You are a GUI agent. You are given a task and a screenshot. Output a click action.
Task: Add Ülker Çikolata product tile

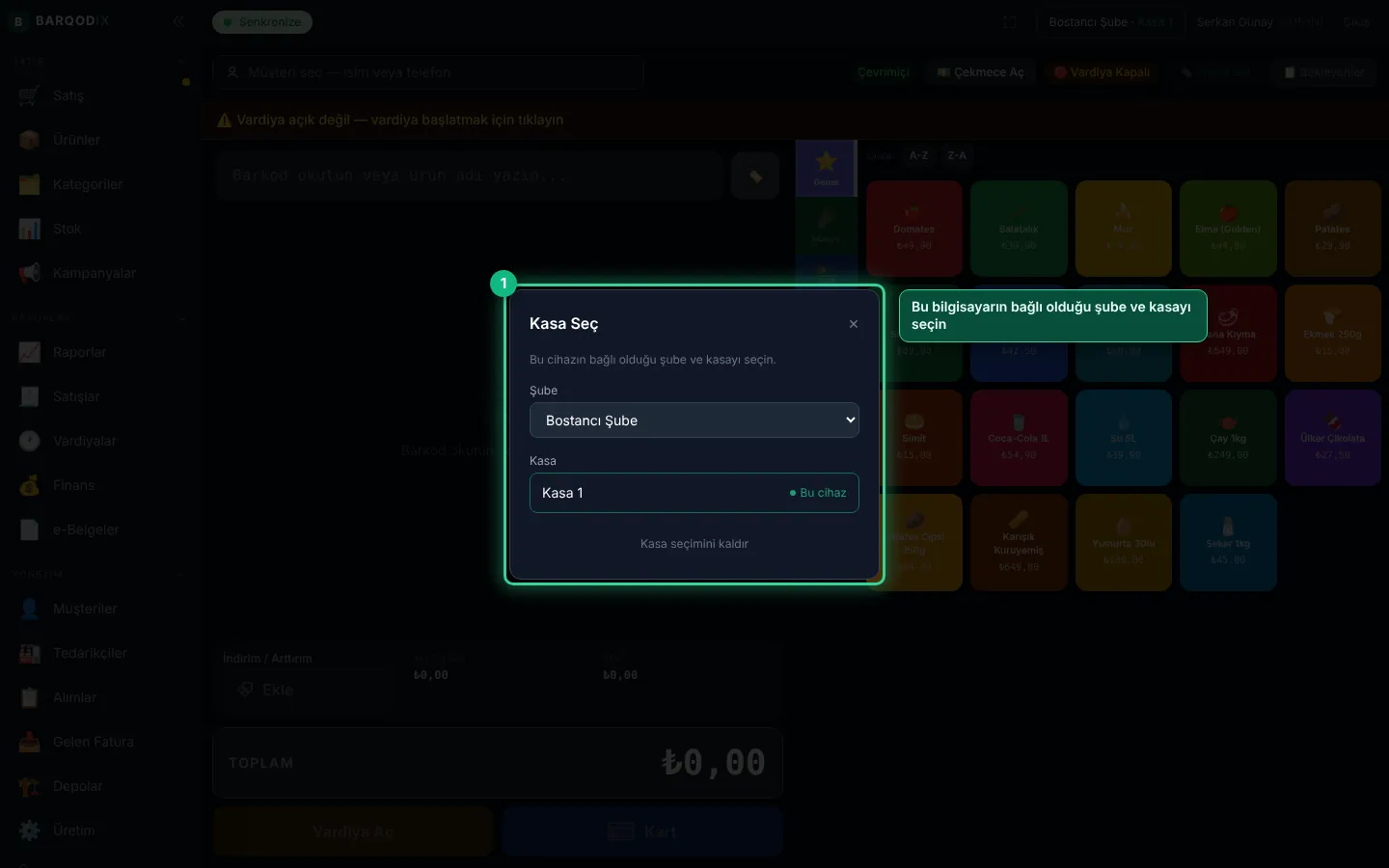click(1332, 438)
